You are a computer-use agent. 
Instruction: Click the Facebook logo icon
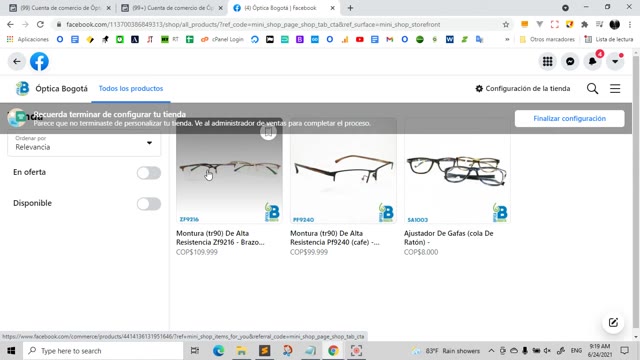point(39,62)
